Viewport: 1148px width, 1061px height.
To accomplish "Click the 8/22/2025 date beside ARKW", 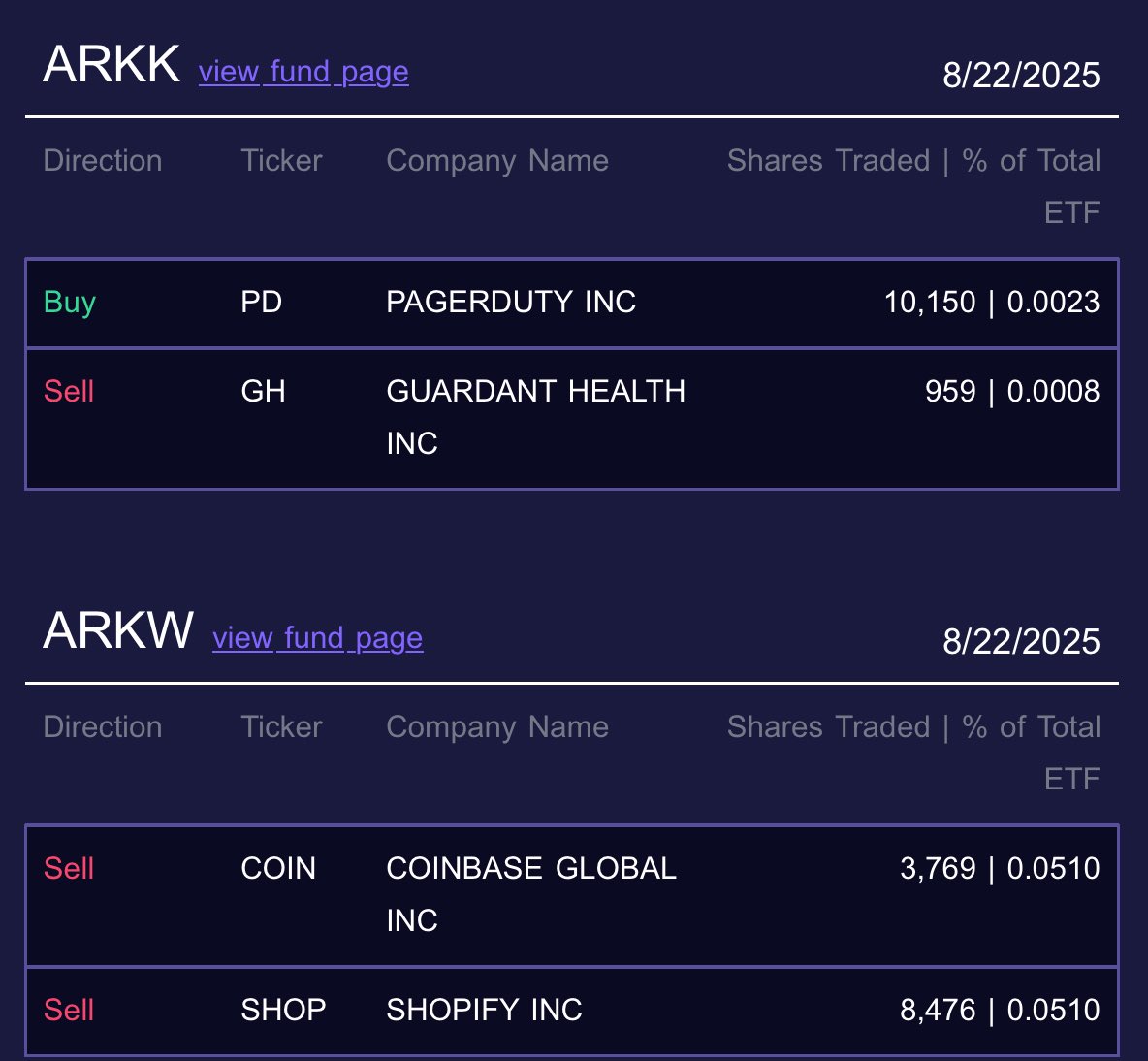I will (x=1021, y=642).
